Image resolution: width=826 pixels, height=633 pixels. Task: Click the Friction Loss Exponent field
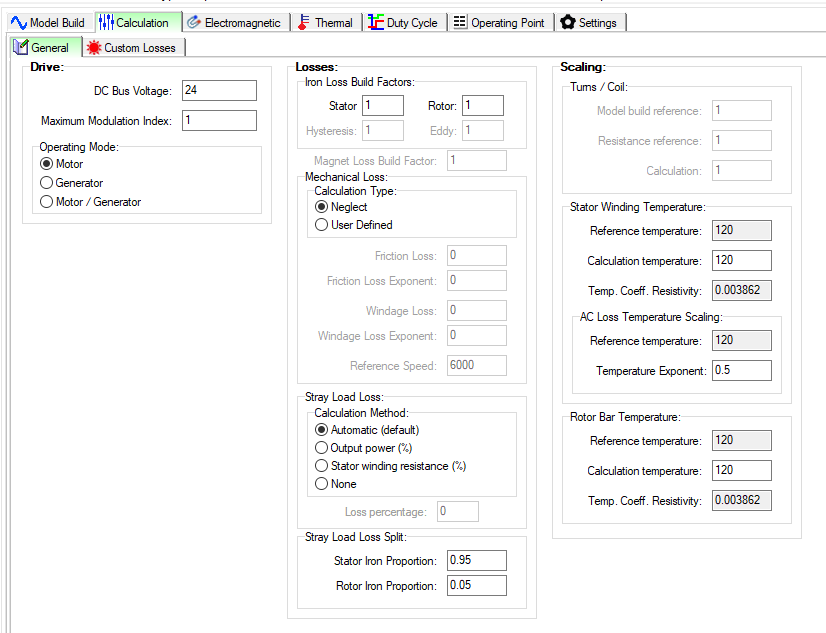click(x=477, y=280)
